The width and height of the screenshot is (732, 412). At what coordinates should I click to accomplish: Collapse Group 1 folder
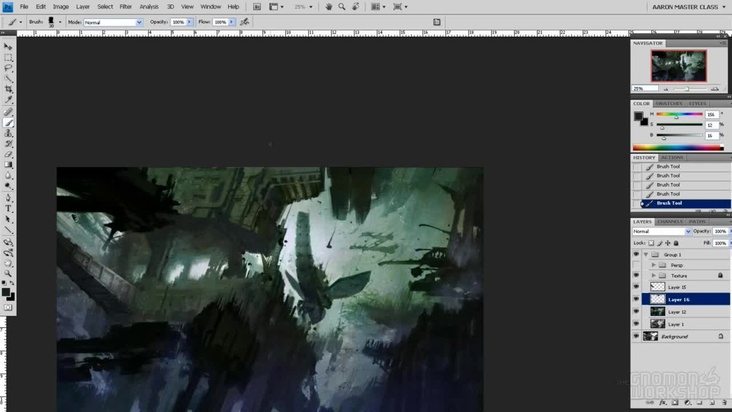(646, 254)
